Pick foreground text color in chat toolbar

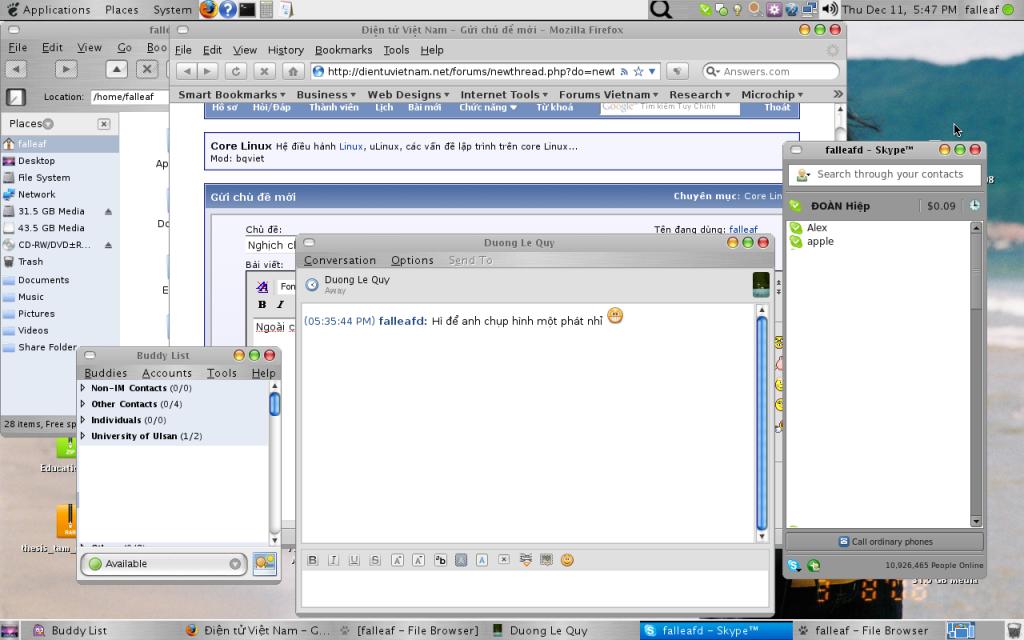(x=482, y=560)
